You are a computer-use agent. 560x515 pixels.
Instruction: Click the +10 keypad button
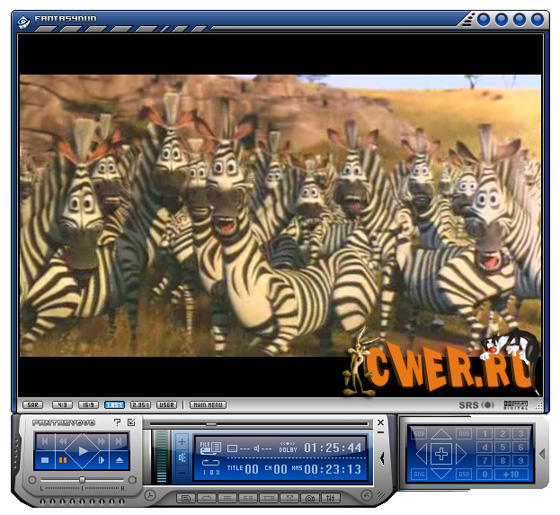512,474
